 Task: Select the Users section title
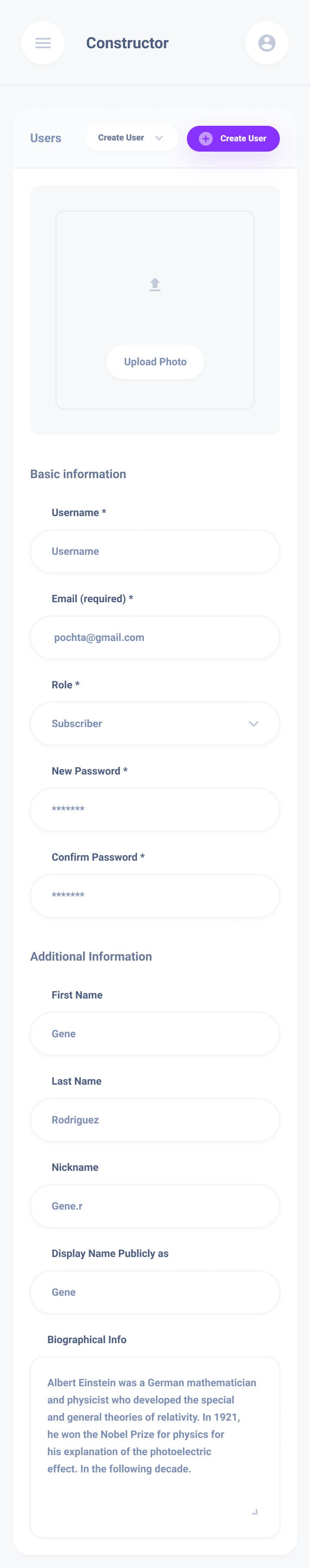[x=46, y=138]
